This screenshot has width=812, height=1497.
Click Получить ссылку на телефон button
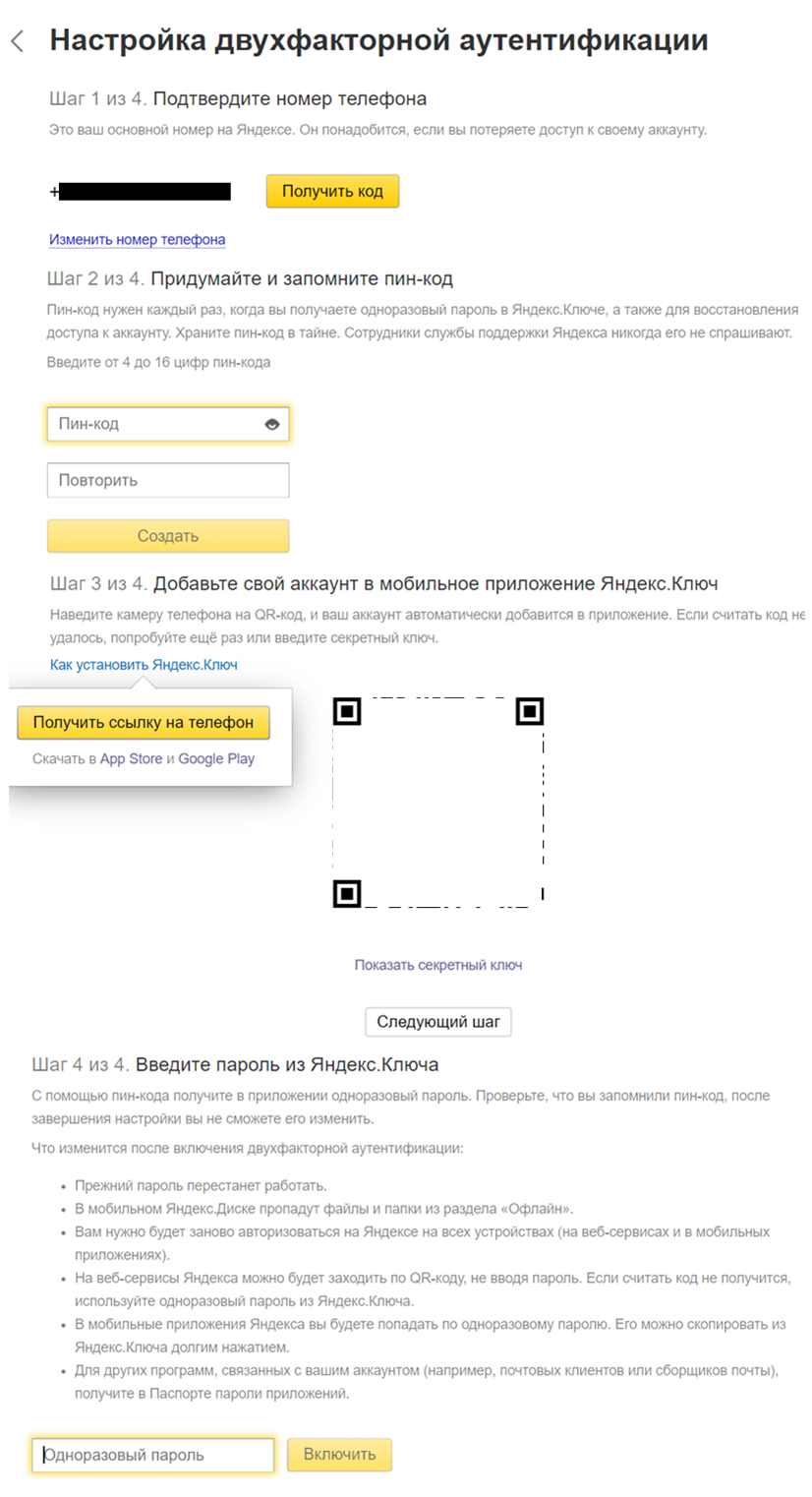coord(144,722)
